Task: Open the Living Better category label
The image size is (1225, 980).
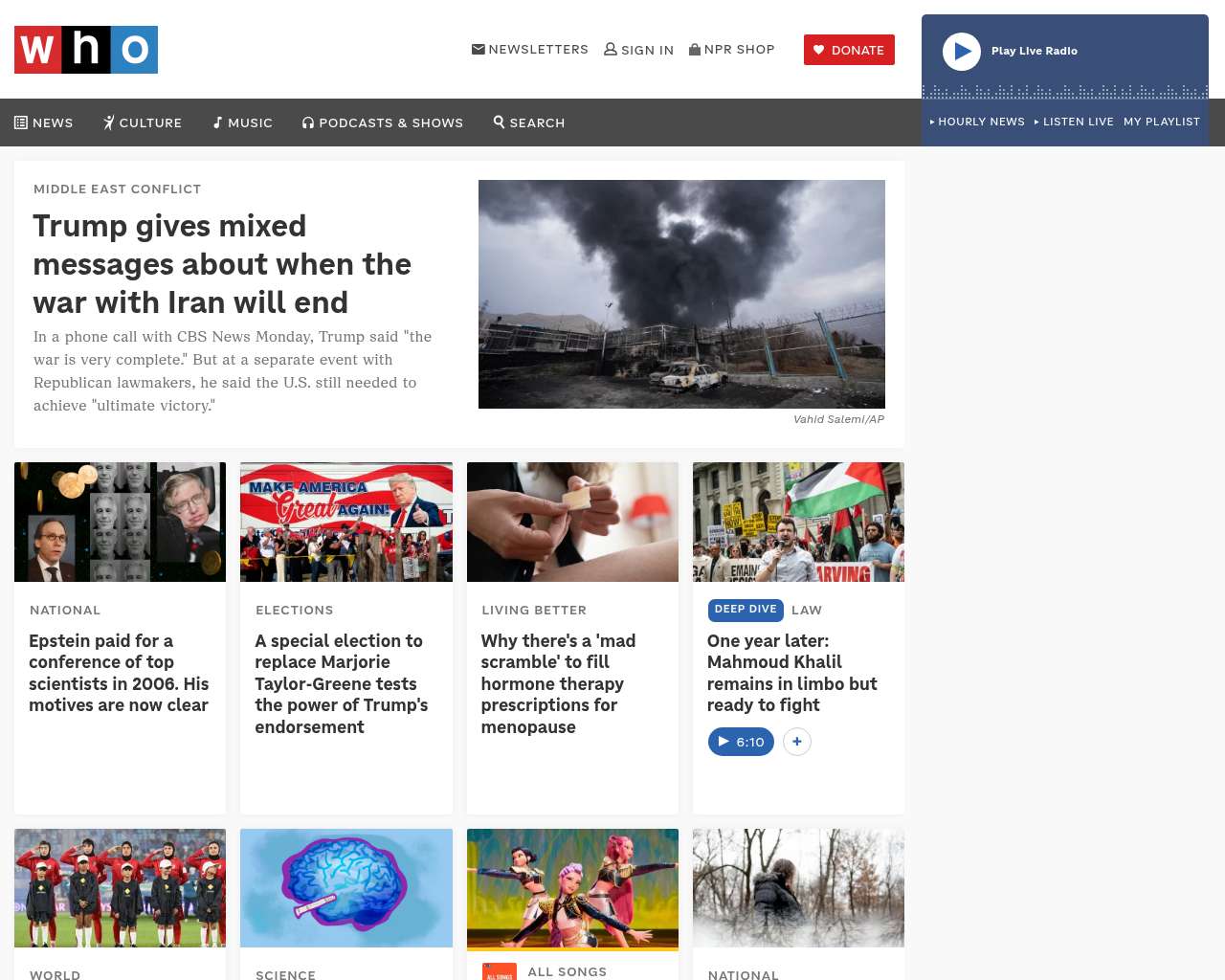Action: pyautogui.click(x=534, y=611)
